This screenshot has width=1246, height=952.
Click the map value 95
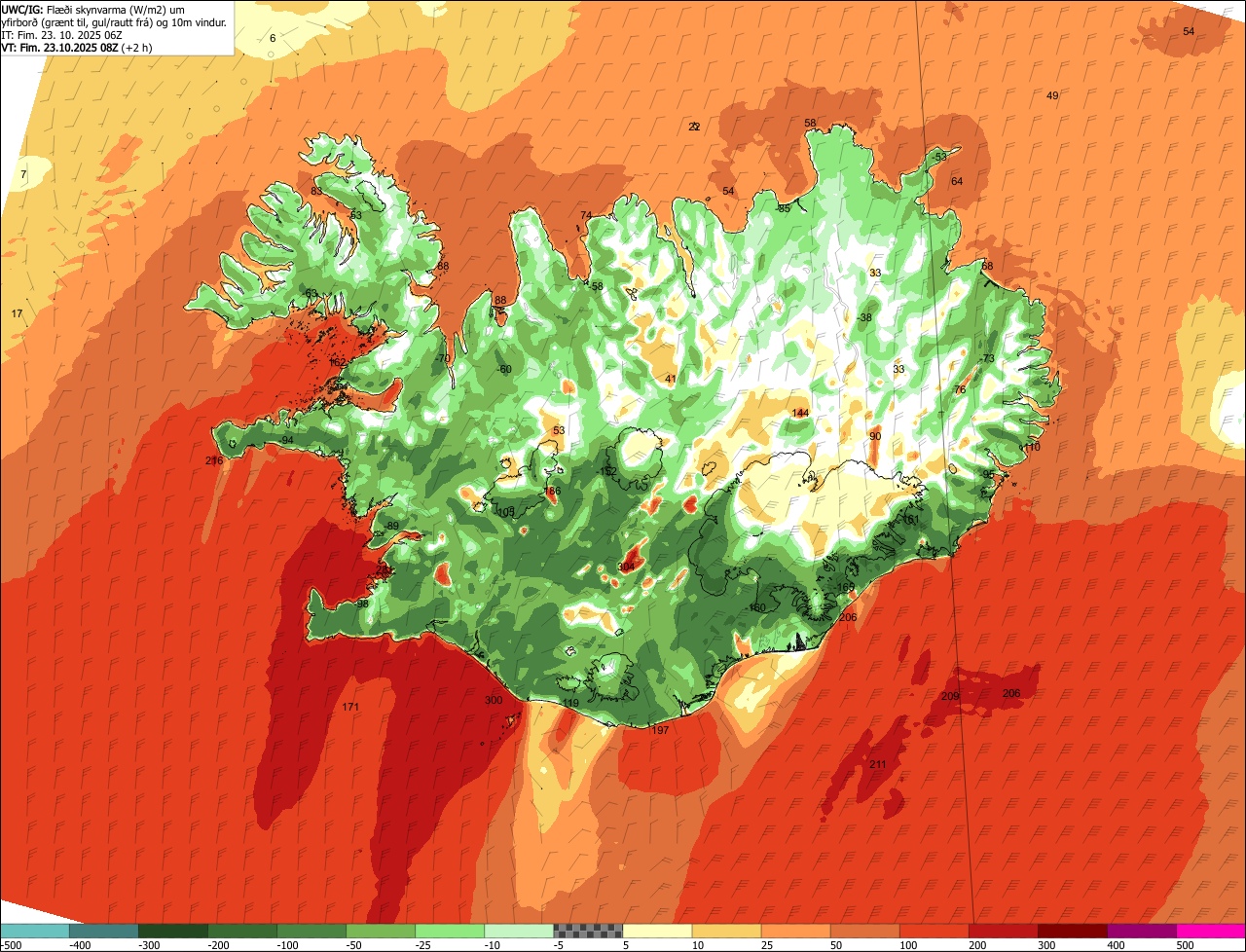(x=989, y=474)
